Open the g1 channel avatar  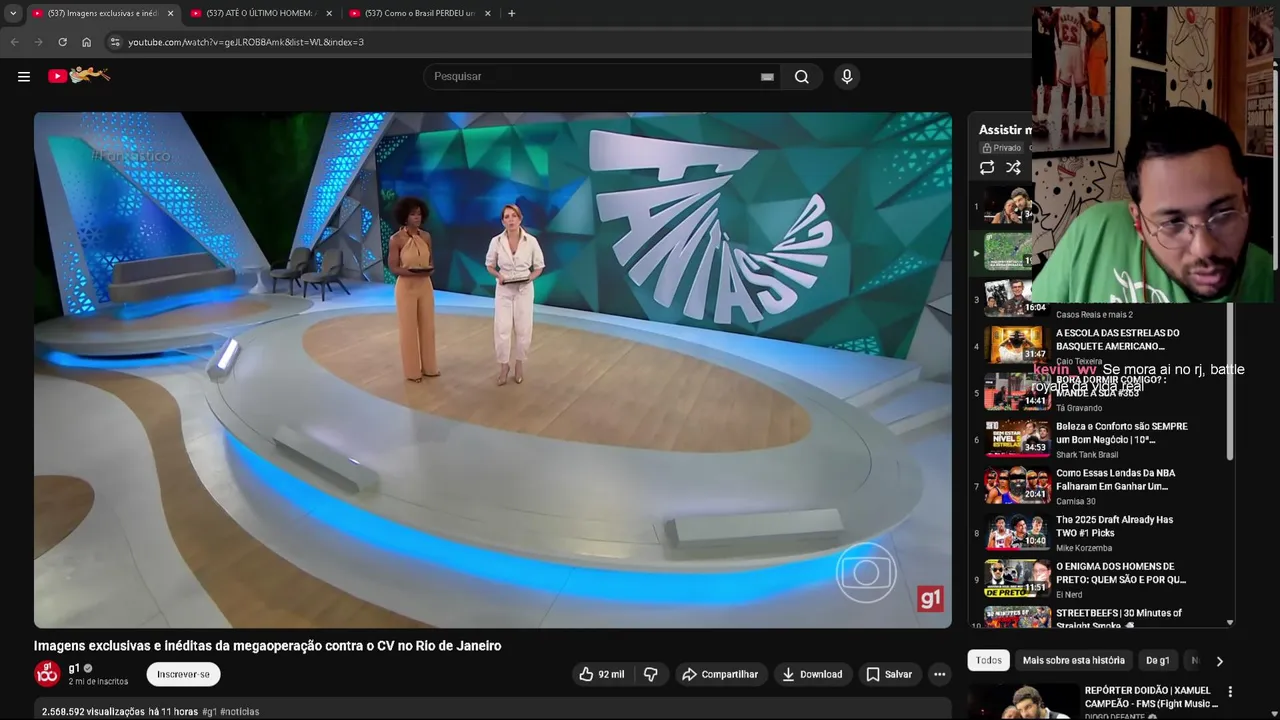pyautogui.click(x=47, y=674)
